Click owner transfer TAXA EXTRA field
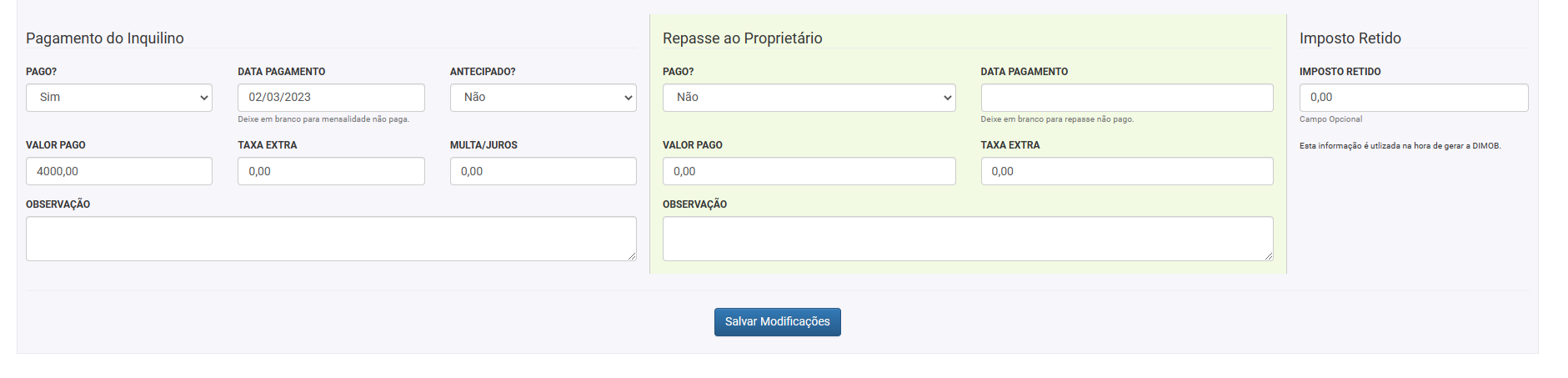 [1126, 171]
